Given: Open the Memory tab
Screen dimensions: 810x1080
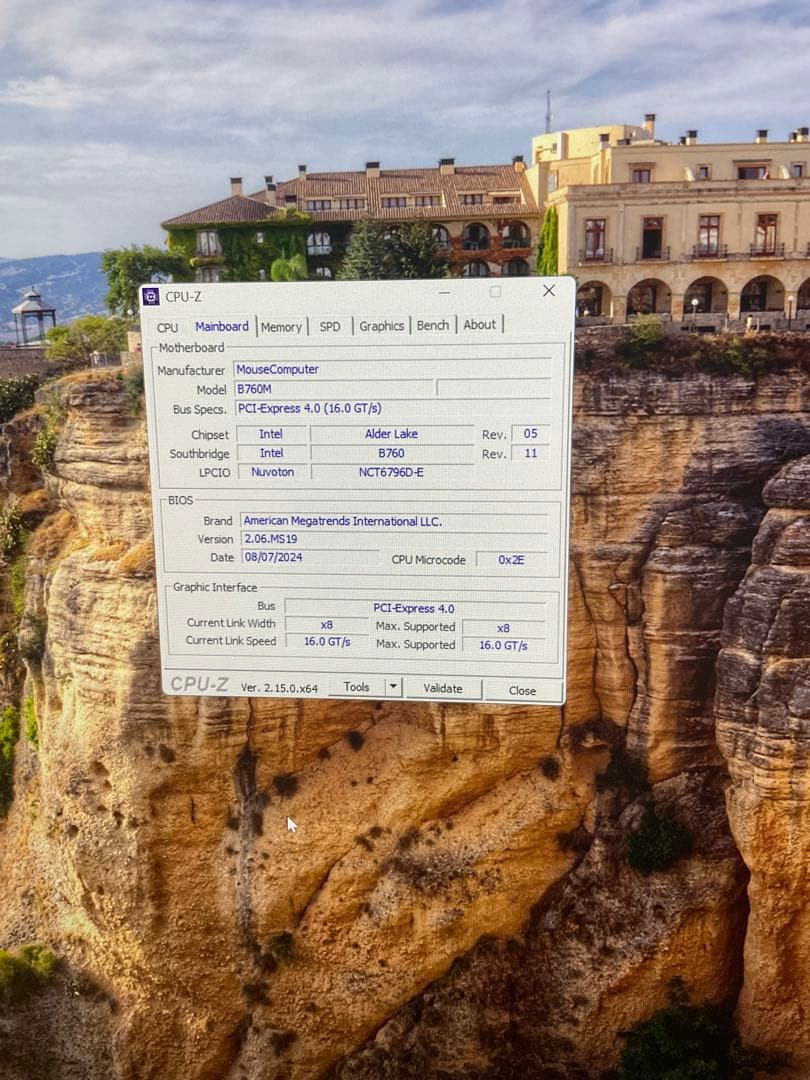Looking at the screenshot, I should click(281, 327).
